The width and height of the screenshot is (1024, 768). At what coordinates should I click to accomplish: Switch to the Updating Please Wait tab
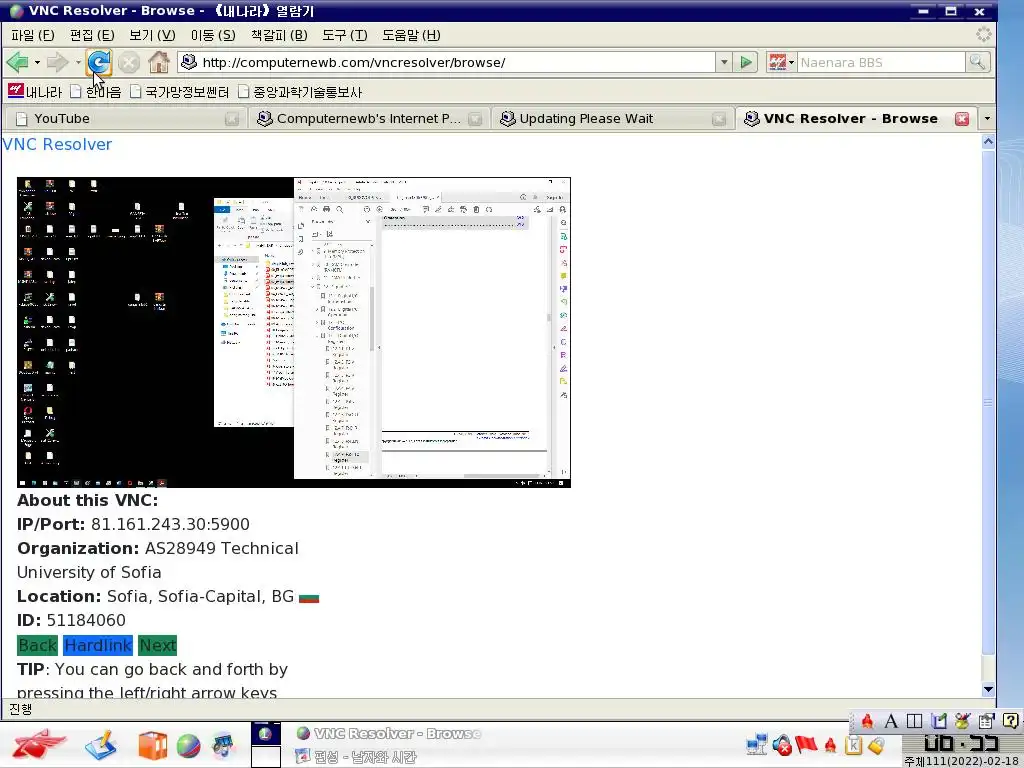[x=611, y=119]
